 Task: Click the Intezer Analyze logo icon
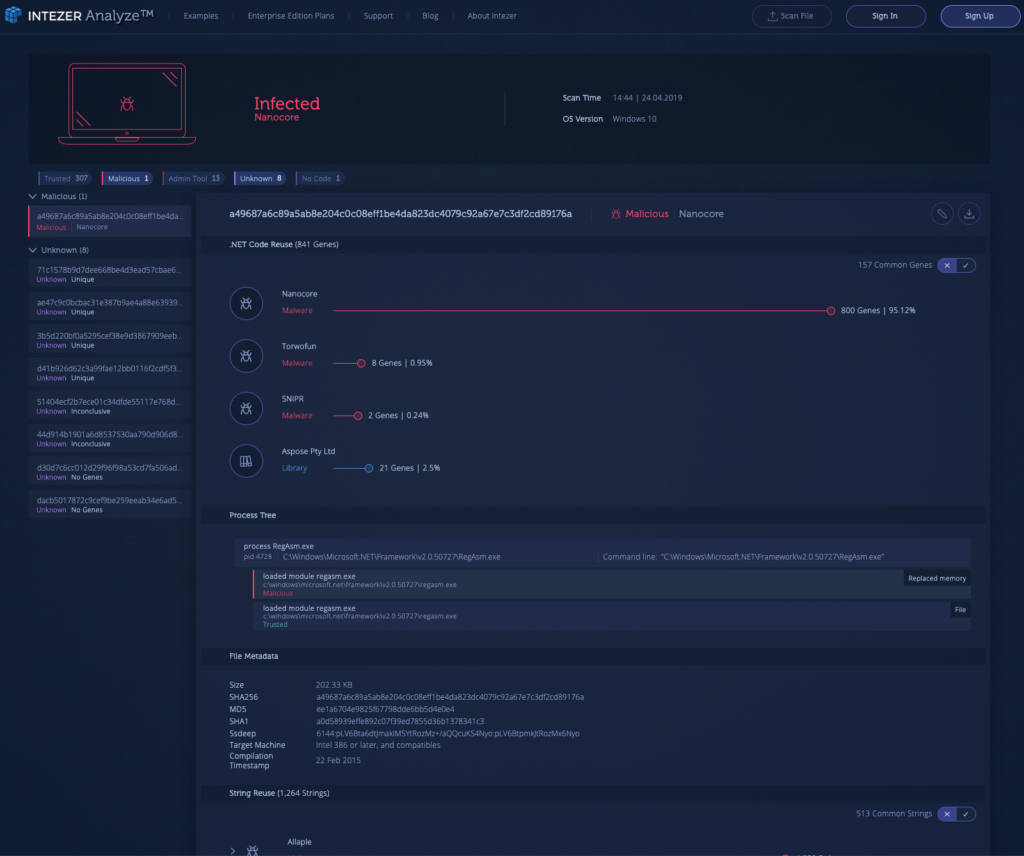pos(14,15)
